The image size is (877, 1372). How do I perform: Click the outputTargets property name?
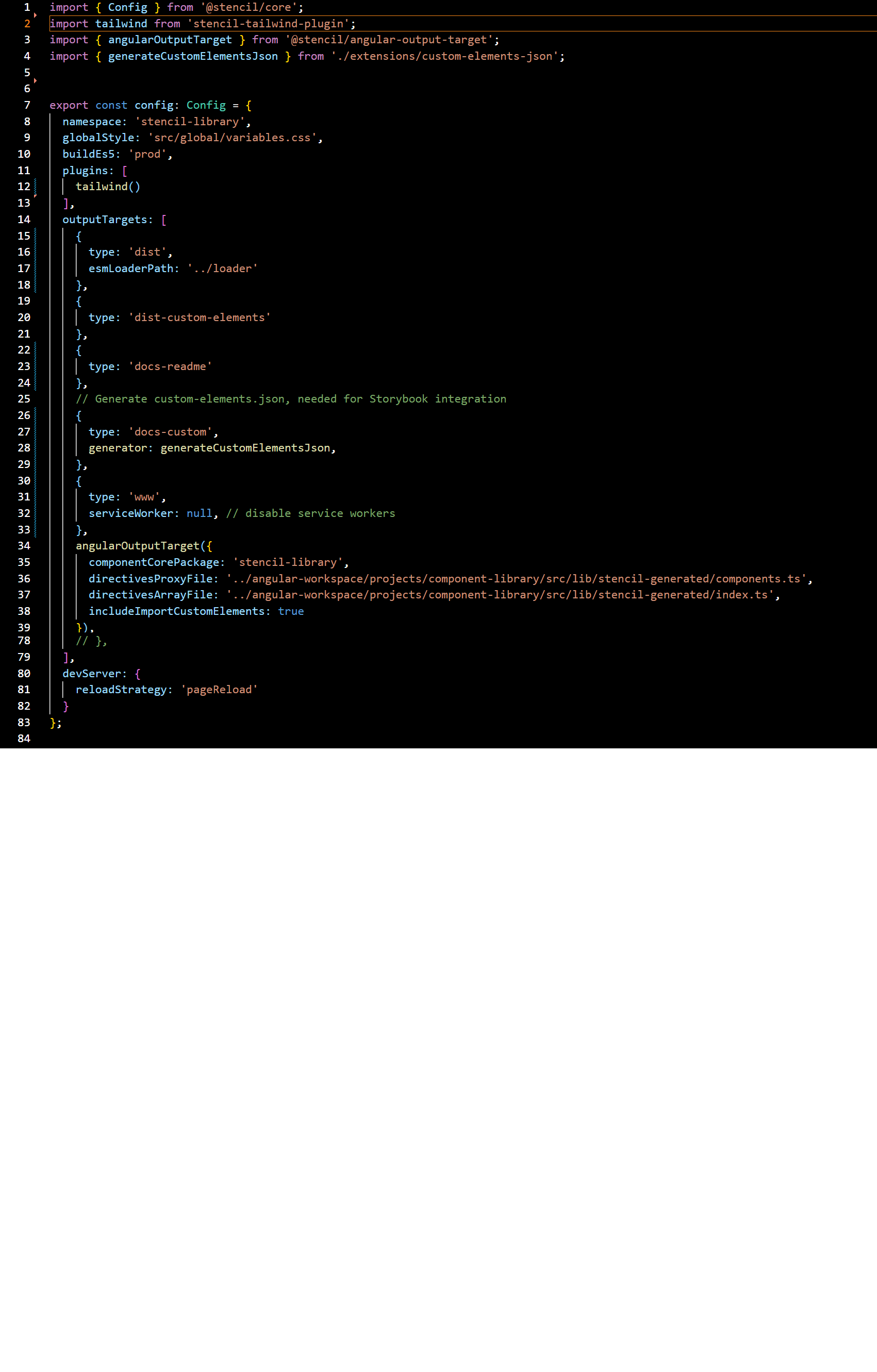[105, 220]
